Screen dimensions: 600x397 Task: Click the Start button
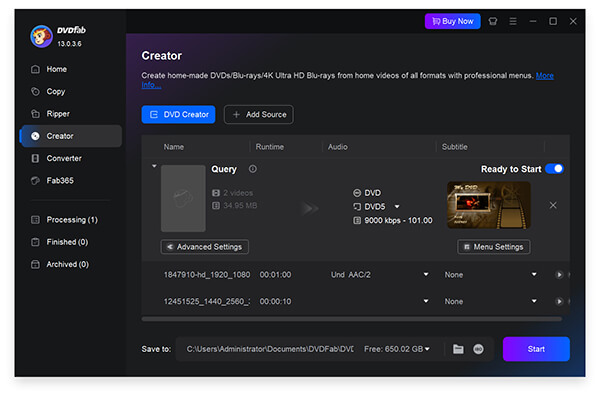(536, 349)
